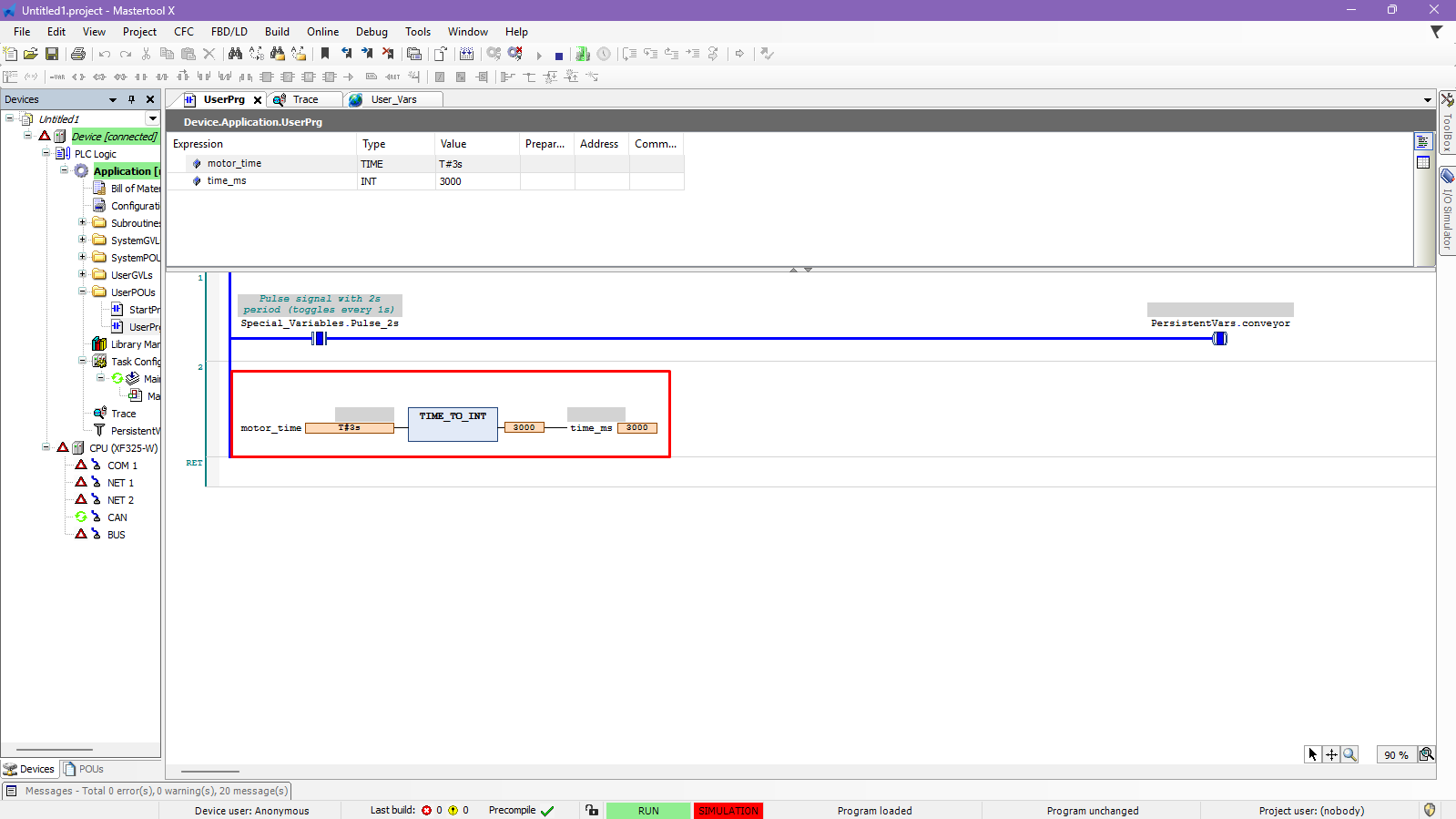The width and height of the screenshot is (1456, 819).
Task: Collapse the UserPOUs folder node
Action: [x=82, y=292]
